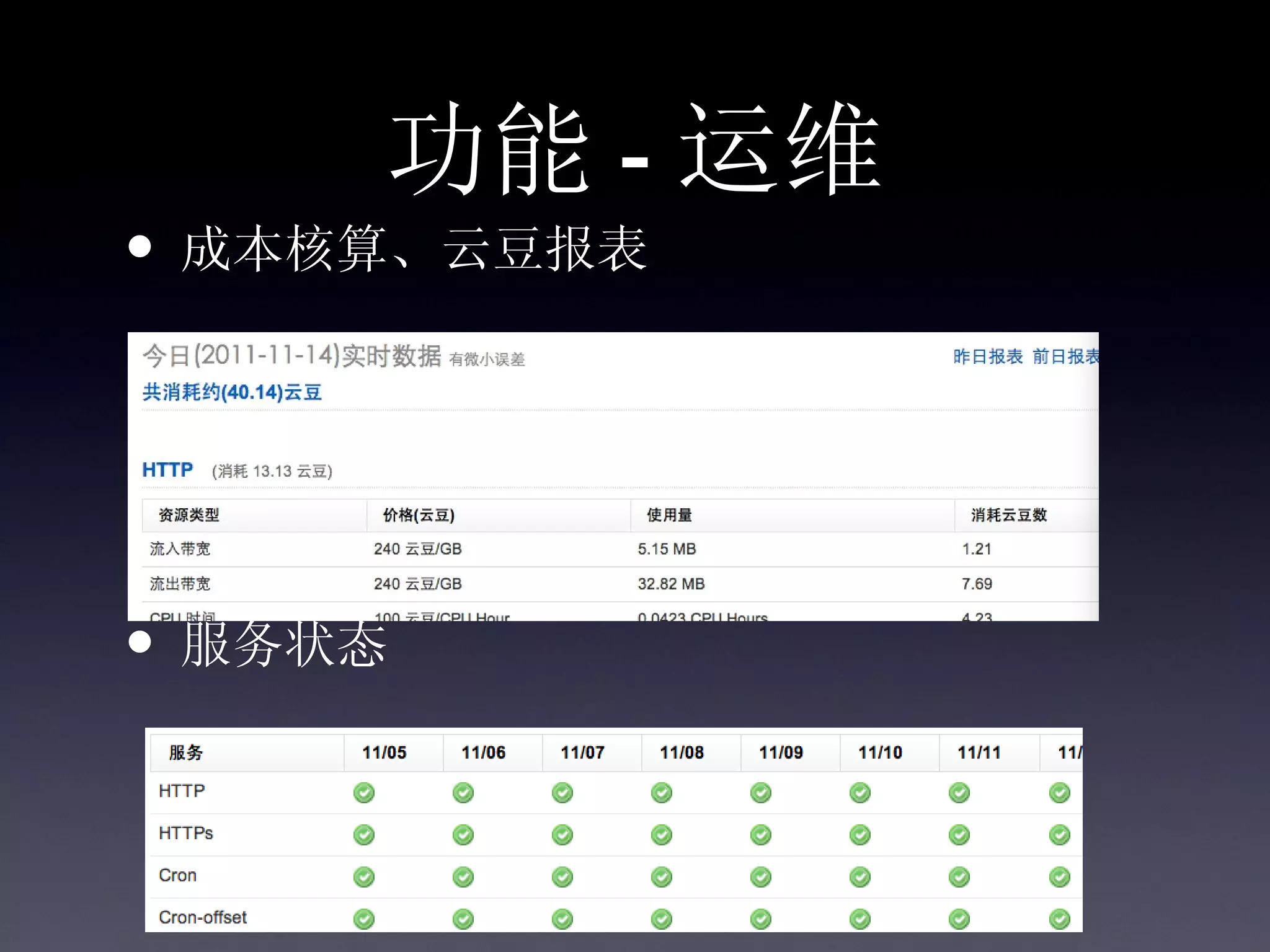
Task: Click Cron status check icon for 11/05
Action: pyautogui.click(x=364, y=877)
